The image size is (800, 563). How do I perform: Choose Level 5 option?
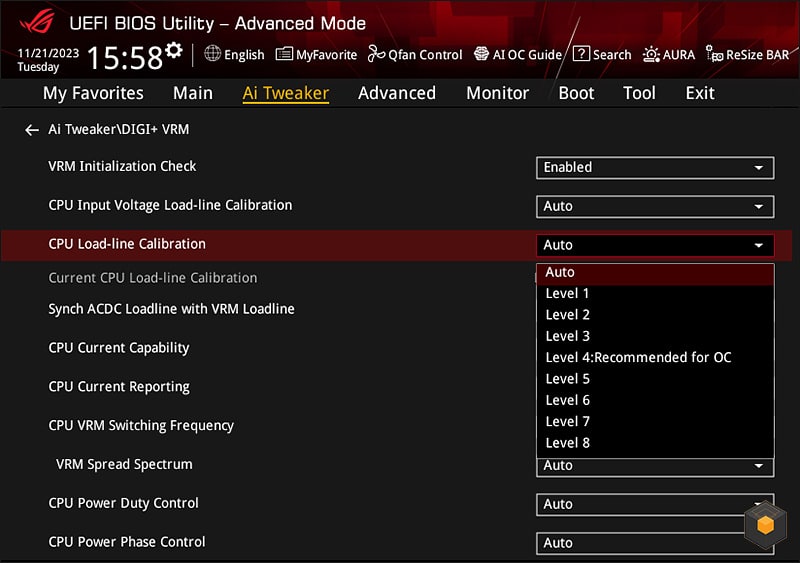pos(655,379)
